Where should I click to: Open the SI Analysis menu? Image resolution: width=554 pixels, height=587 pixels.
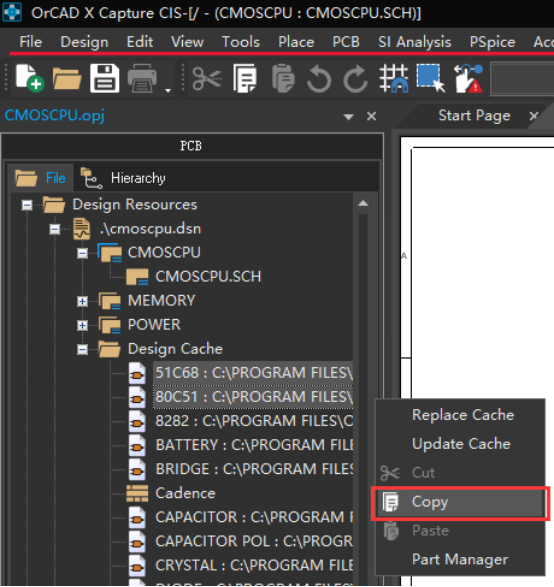[414, 42]
